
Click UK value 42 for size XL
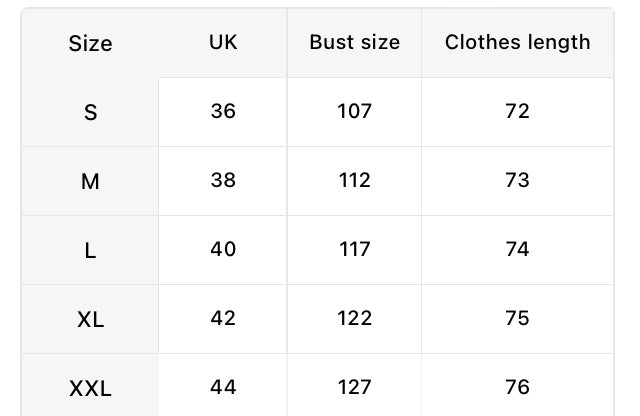[223, 318]
